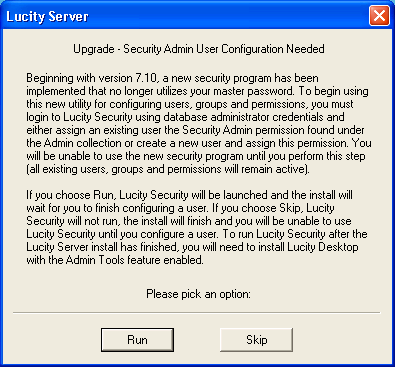
Task: Click the line starting "this new utility for configuring"
Action: pos(190,104)
